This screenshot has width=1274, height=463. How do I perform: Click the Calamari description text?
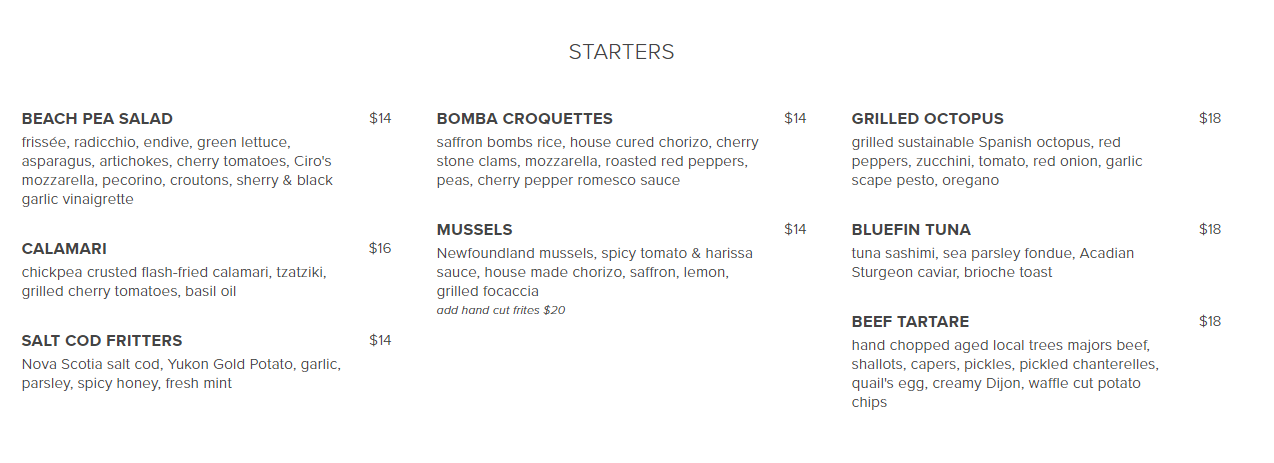click(x=174, y=282)
